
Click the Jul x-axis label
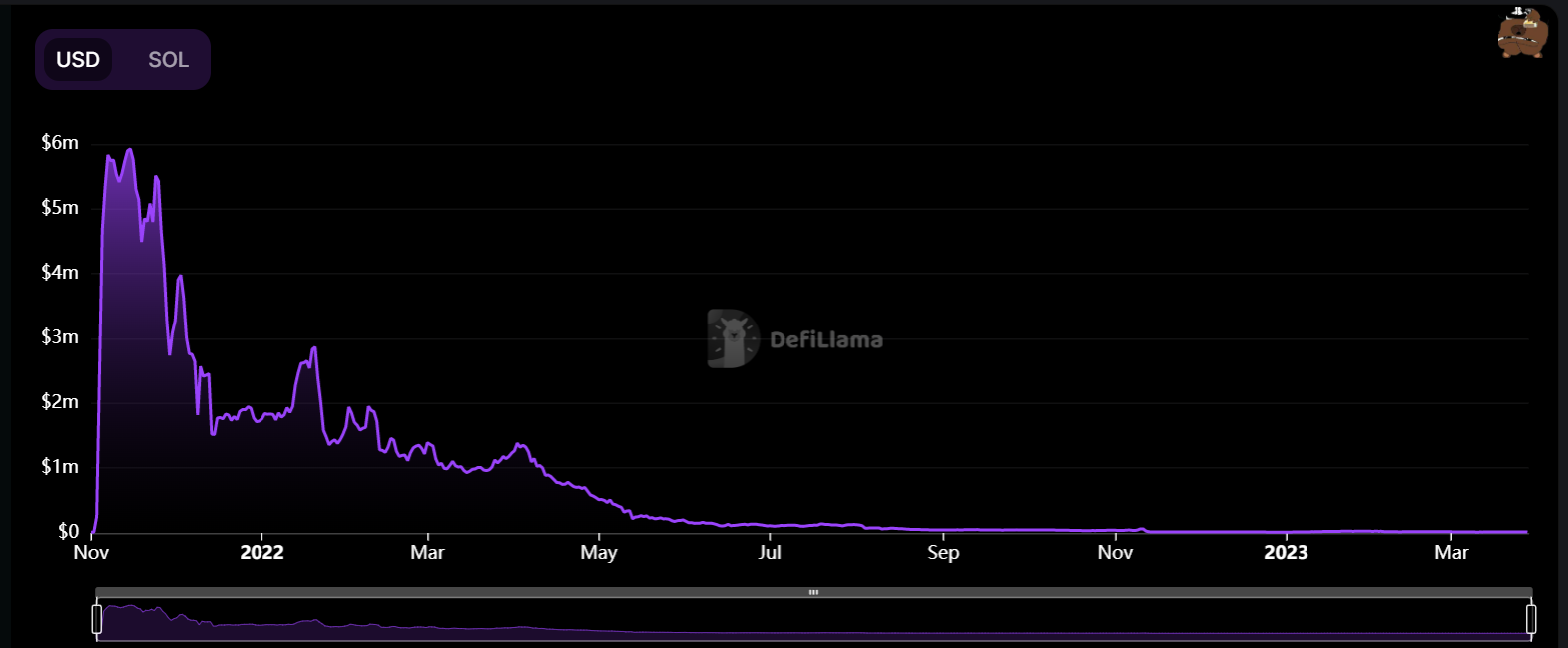pos(770,552)
